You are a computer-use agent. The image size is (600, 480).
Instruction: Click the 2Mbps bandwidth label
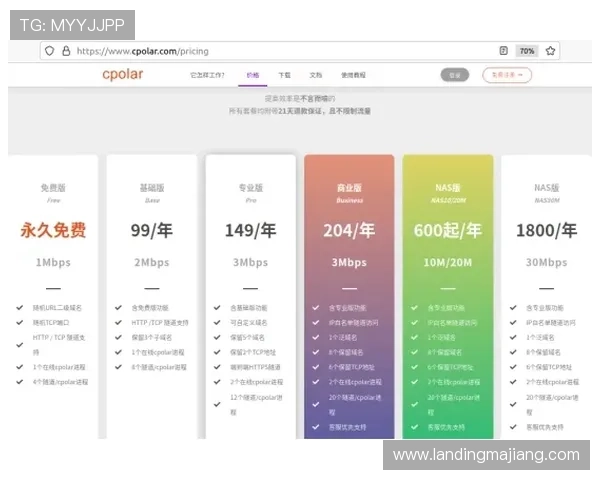pos(152,263)
